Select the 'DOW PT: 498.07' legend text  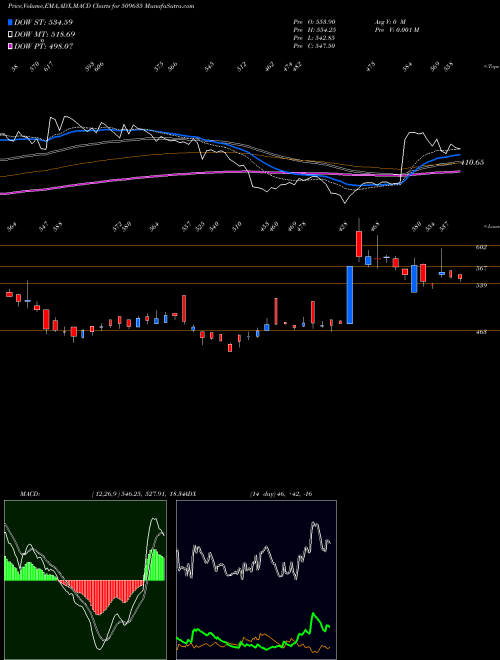[44, 46]
